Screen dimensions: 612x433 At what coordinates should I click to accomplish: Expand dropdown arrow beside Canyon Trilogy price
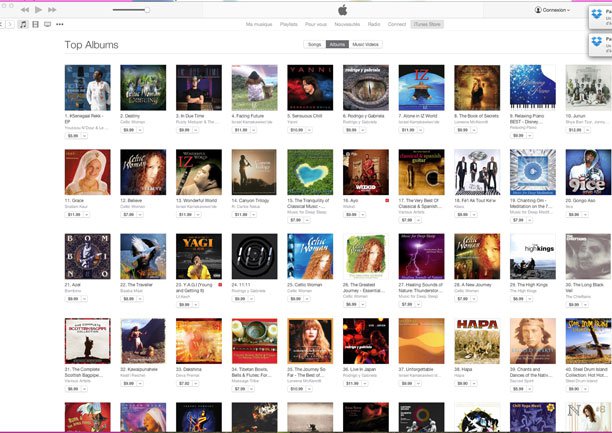click(x=254, y=214)
